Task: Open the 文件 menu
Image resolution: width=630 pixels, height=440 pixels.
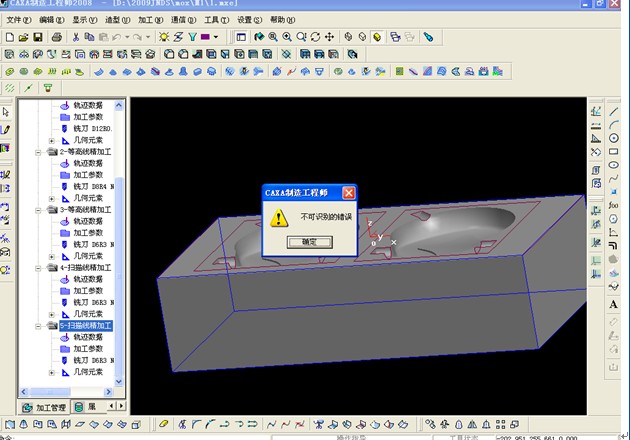Action: (18, 20)
